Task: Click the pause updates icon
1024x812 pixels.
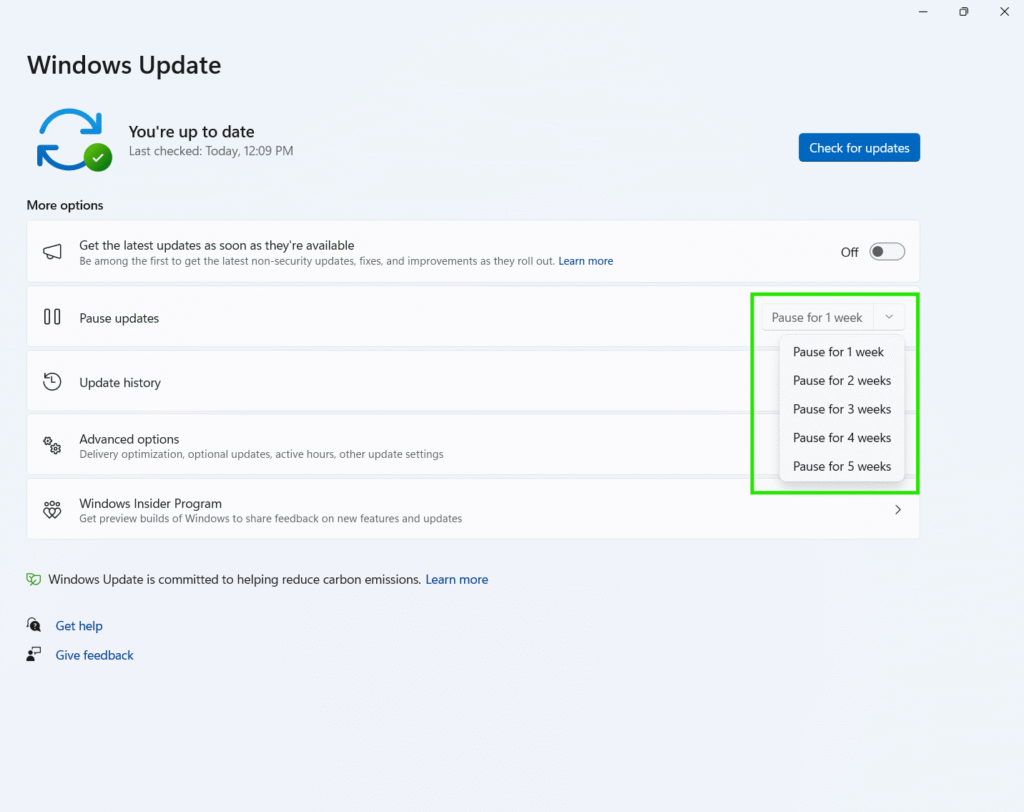Action: click(x=52, y=317)
